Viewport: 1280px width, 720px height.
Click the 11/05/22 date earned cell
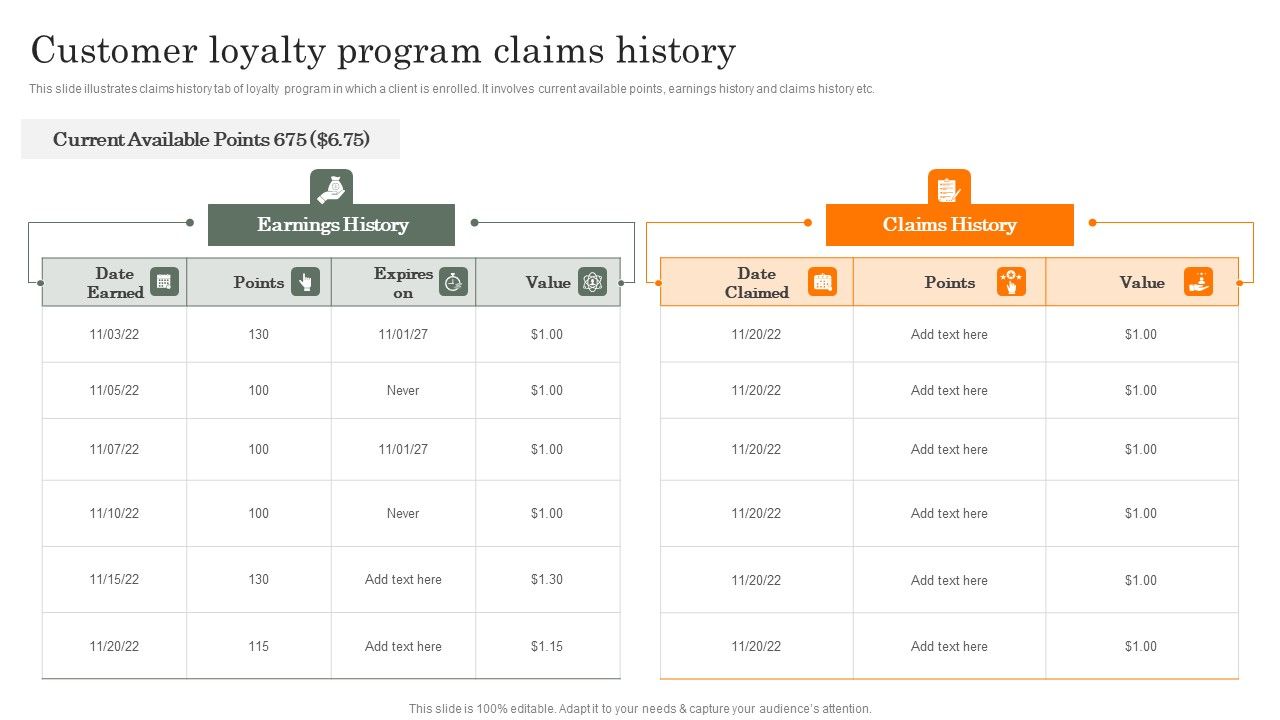pyautogui.click(x=114, y=390)
